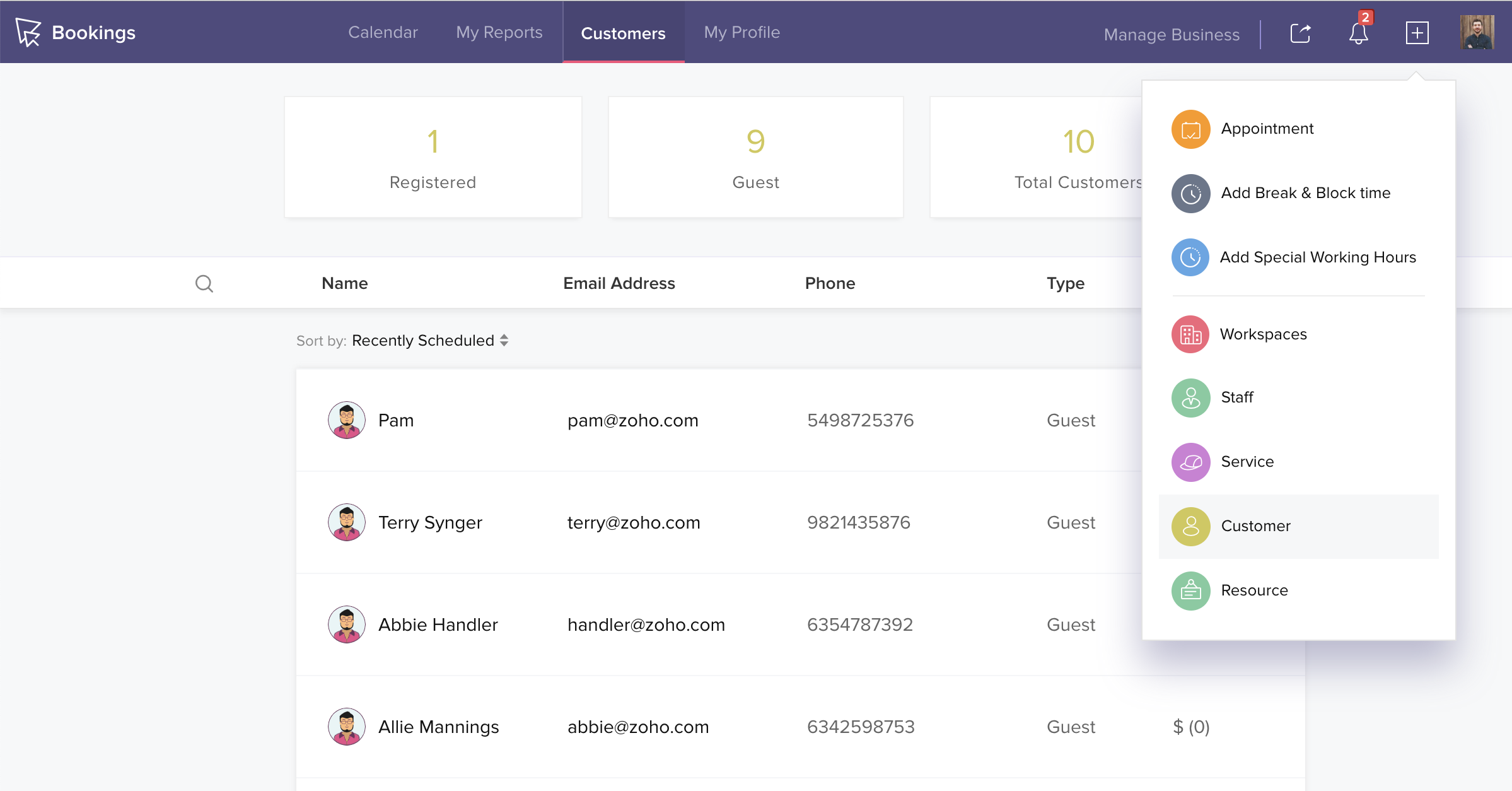
Task: Select Workspaces in the add menu
Action: tap(1263, 334)
